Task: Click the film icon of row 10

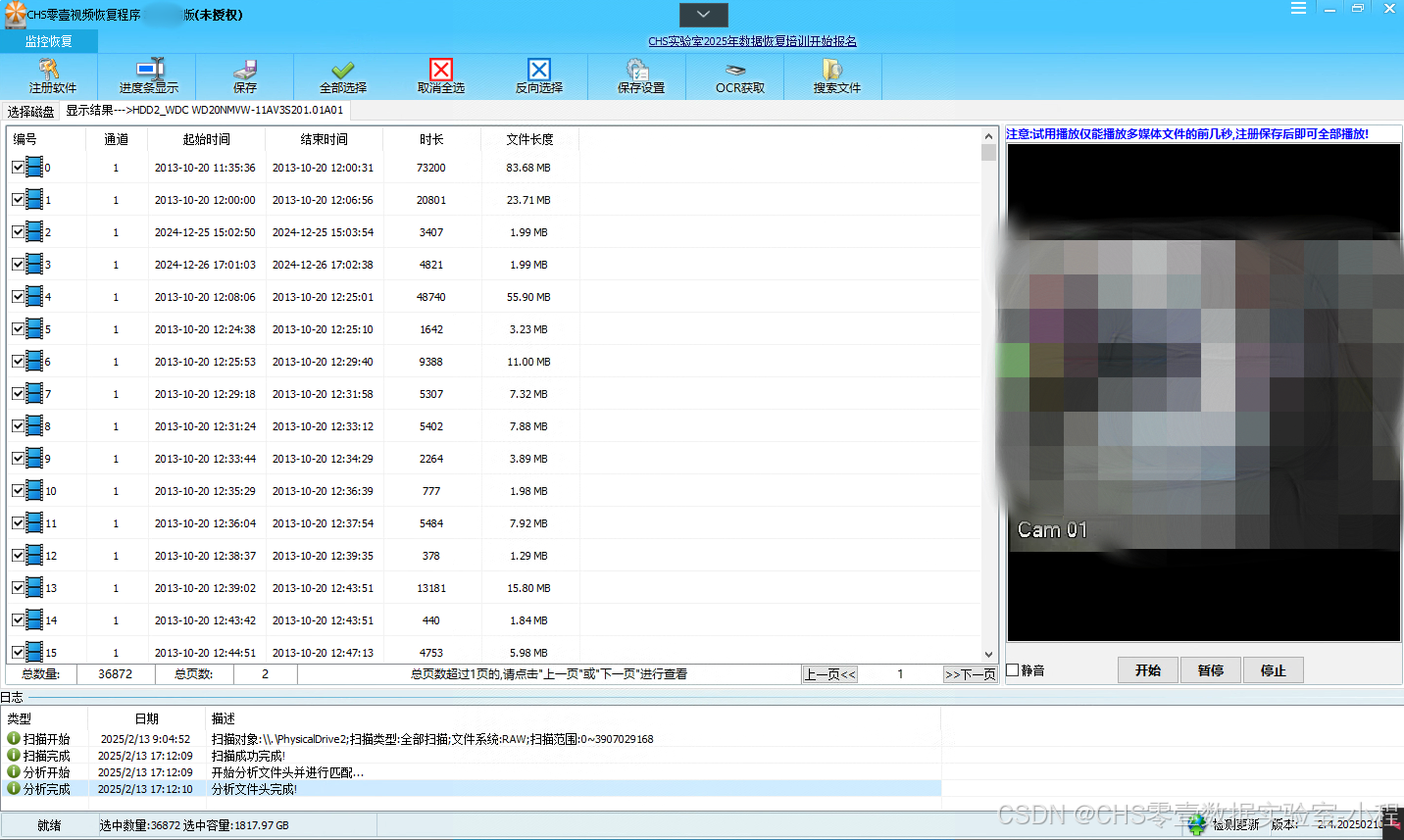Action: (x=34, y=491)
